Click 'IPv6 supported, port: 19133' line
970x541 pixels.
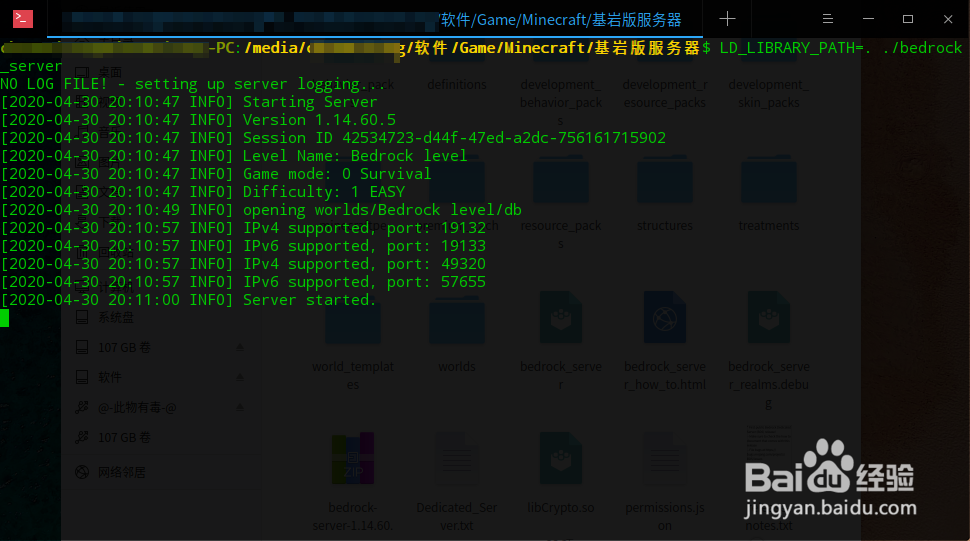(x=243, y=245)
